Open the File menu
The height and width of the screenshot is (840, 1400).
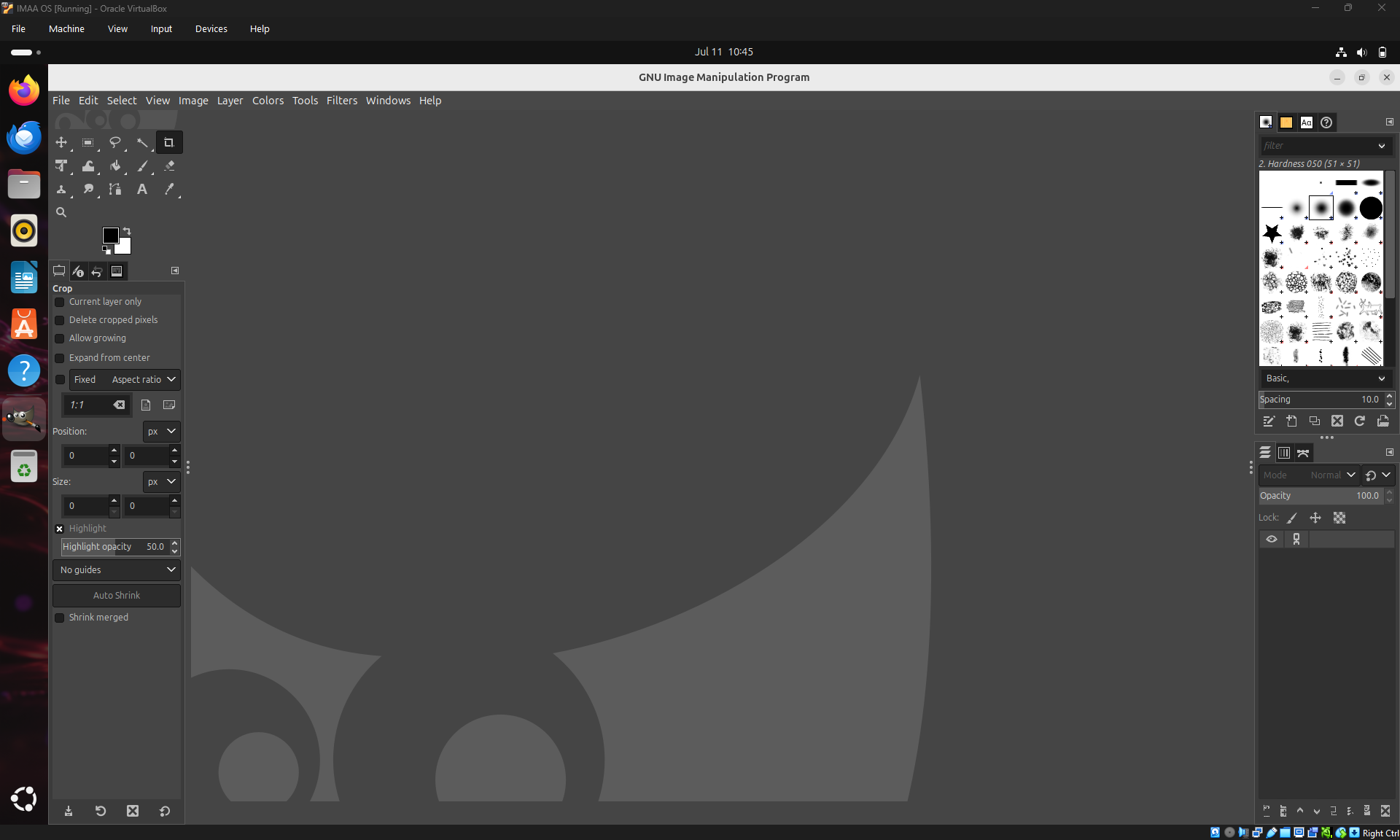coord(61,101)
